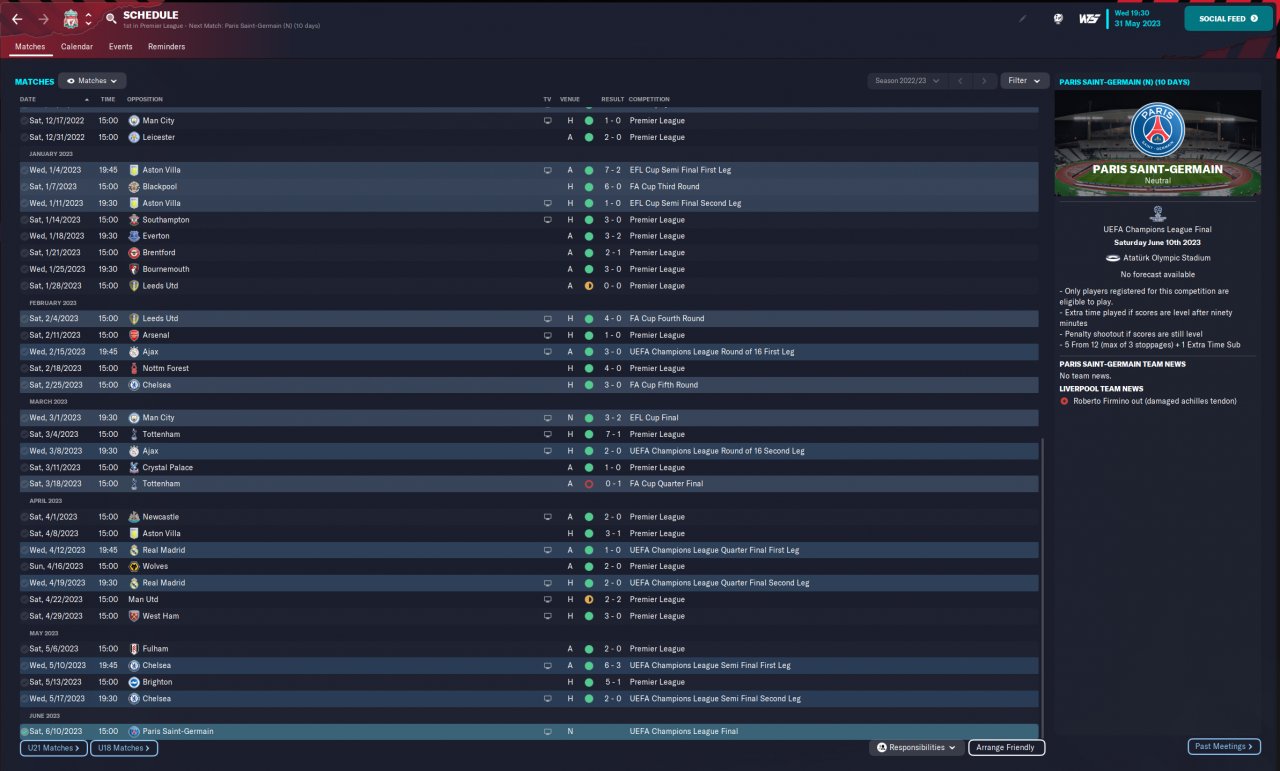Screen dimensions: 1280x771
Task: Open the Matches view dropdown
Action: tap(92, 81)
